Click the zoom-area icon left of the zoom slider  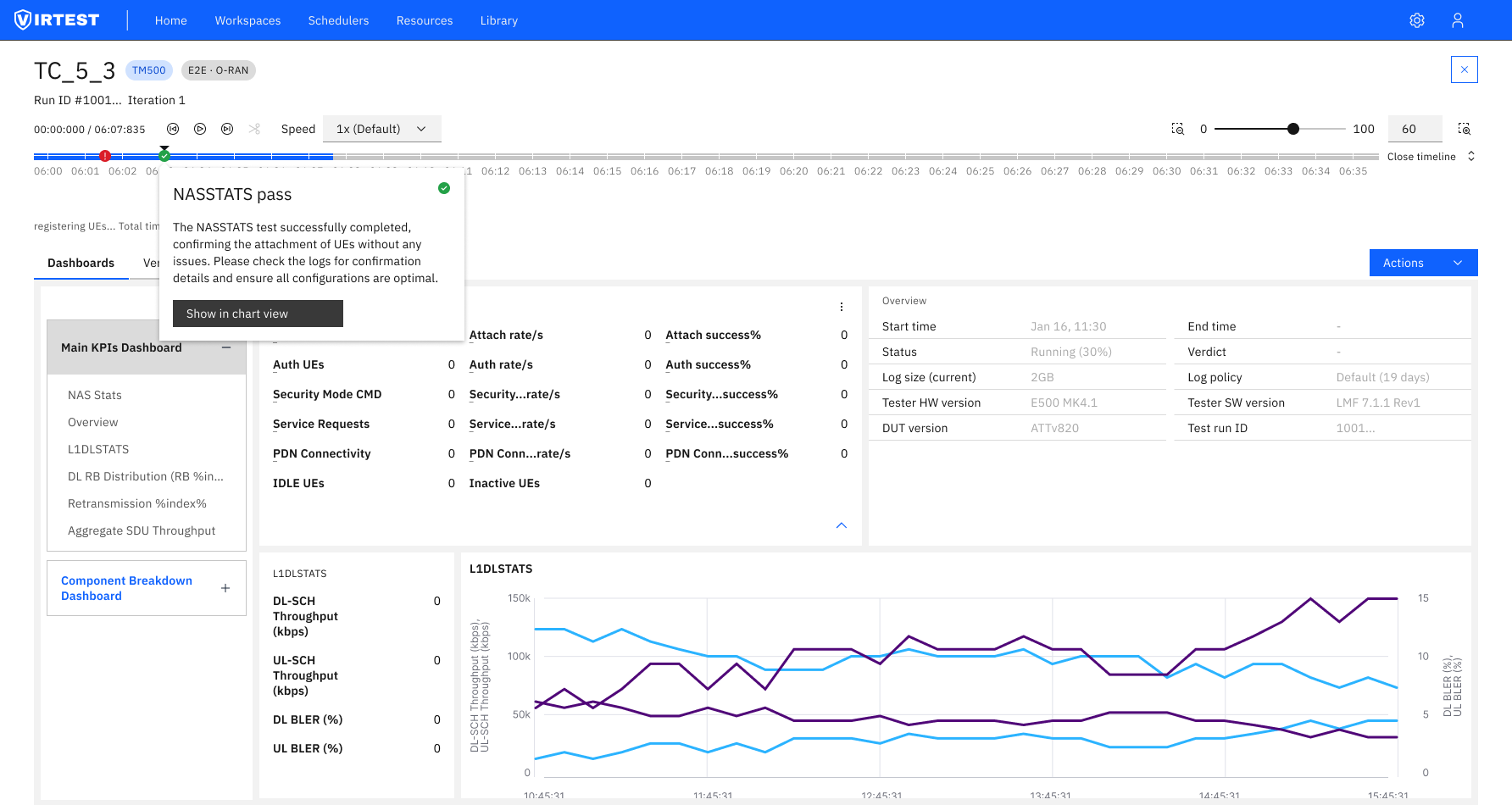pyautogui.click(x=1177, y=129)
